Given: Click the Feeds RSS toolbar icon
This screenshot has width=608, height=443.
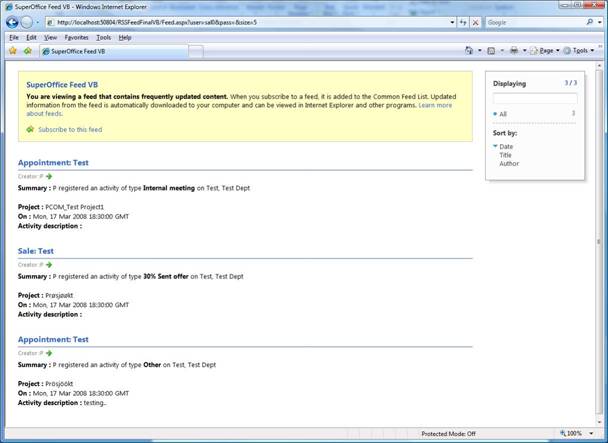Looking at the screenshot, I should [492, 50].
